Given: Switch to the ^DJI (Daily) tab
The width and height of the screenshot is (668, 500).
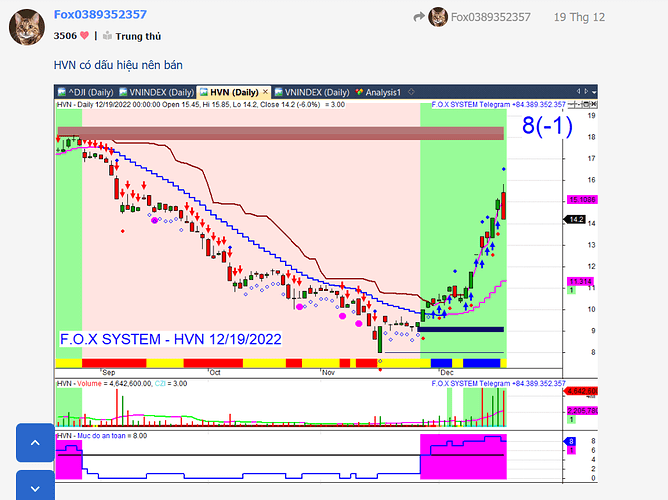Looking at the screenshot, I should click(86, 92).
